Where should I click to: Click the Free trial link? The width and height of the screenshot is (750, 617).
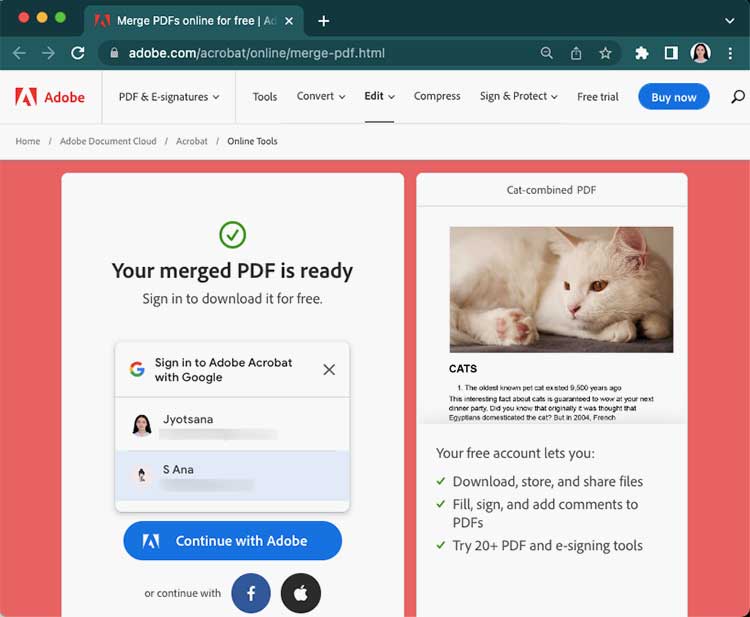(x=597, y=97)
